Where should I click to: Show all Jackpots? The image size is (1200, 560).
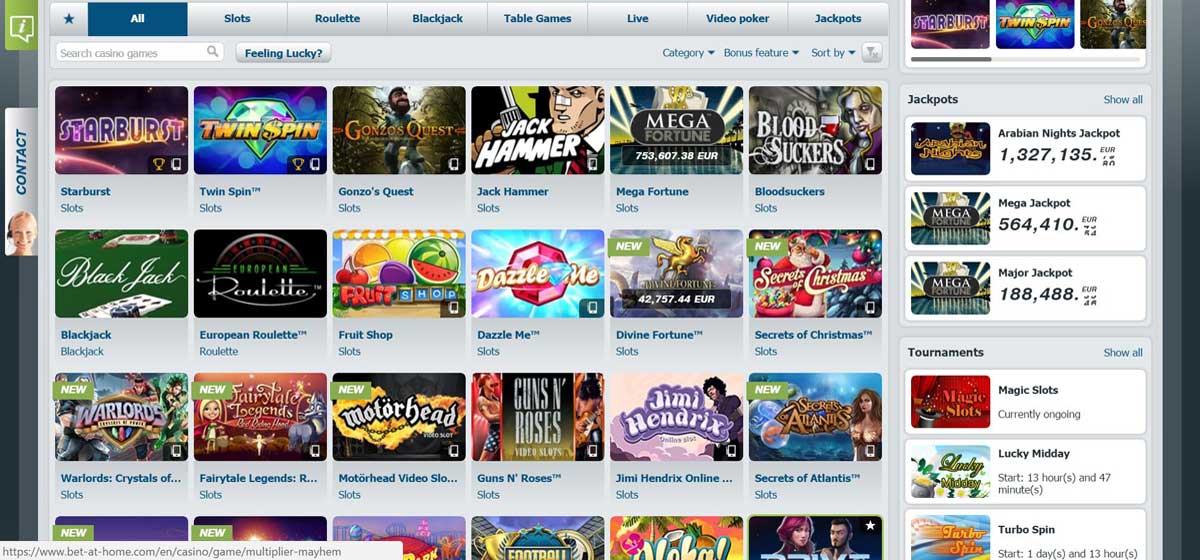[1123, 100]
